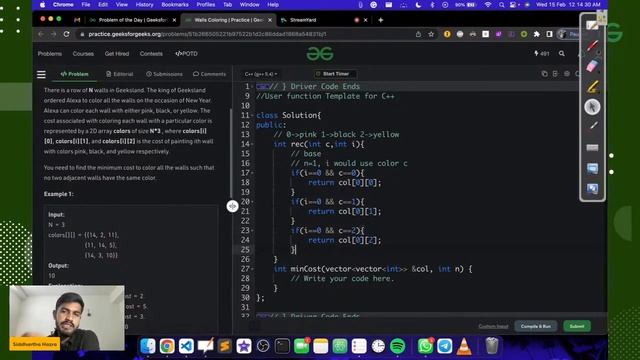
Task: Click the GeeksforGeeks logo
Action: tap(320, 53)
